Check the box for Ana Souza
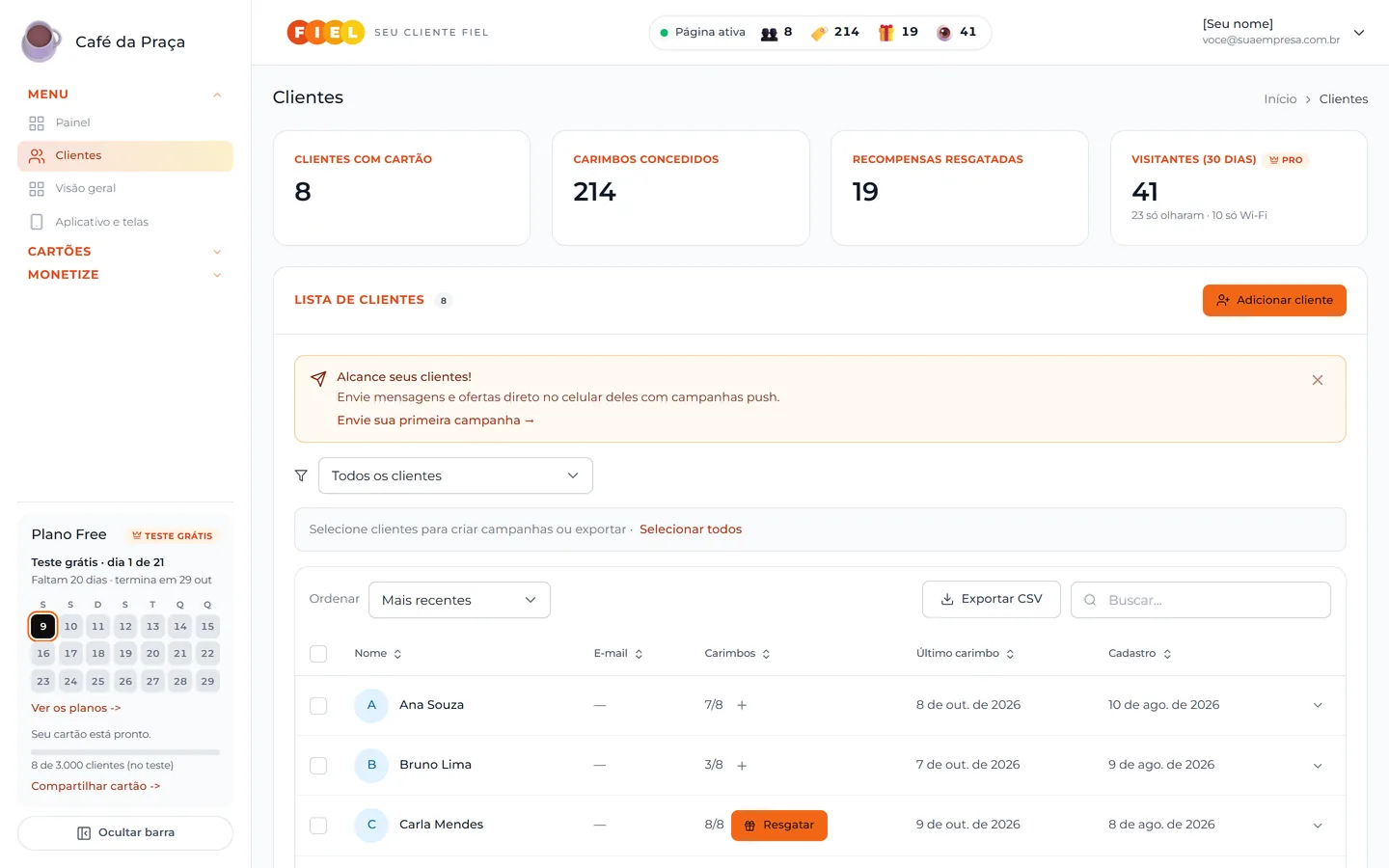Viewport: 1389px width, 868px height. click(318, 706)
